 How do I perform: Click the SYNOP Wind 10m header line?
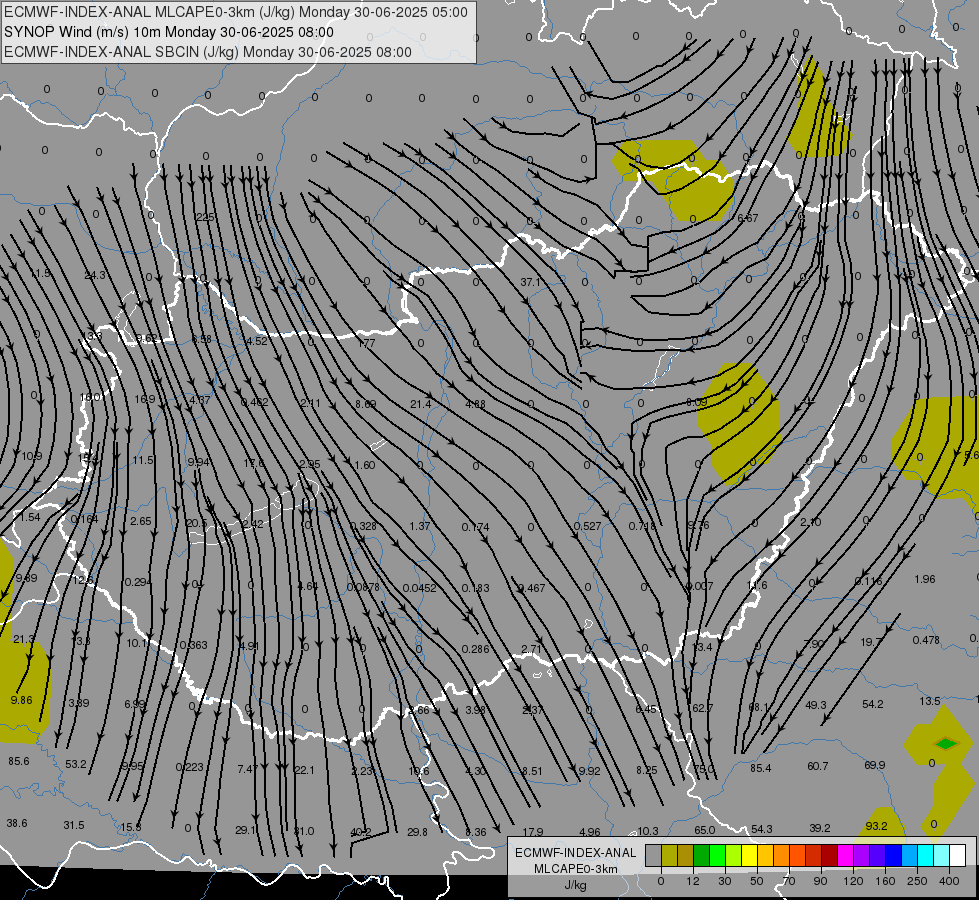click(x=169, y=32)
